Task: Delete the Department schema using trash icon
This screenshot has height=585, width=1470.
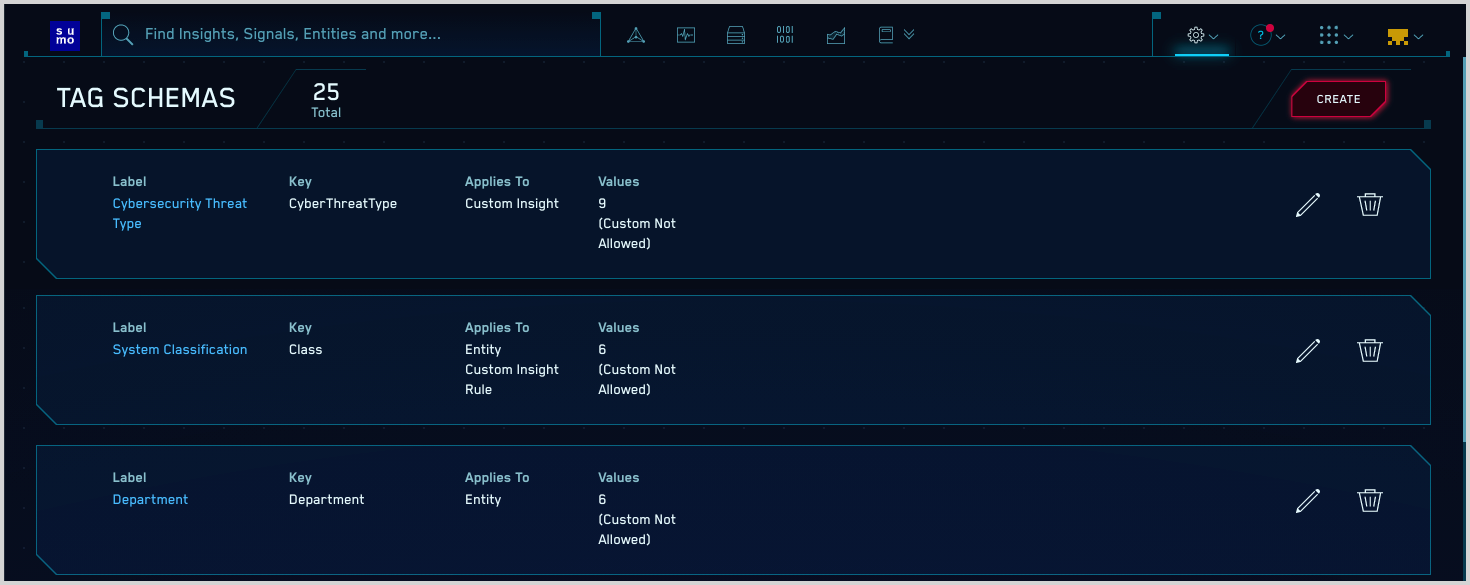Action: coord(1369,501)
